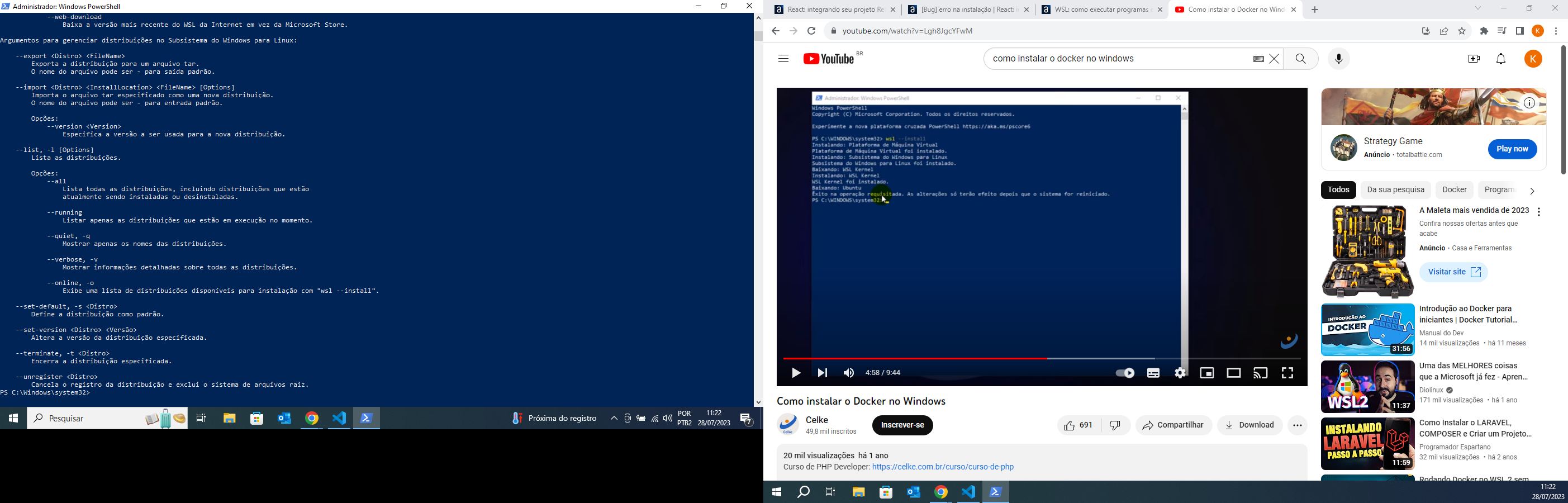Screen dimensions: 1568x503
Task: Open Task View on left taskbar
Action: [202, 419]
